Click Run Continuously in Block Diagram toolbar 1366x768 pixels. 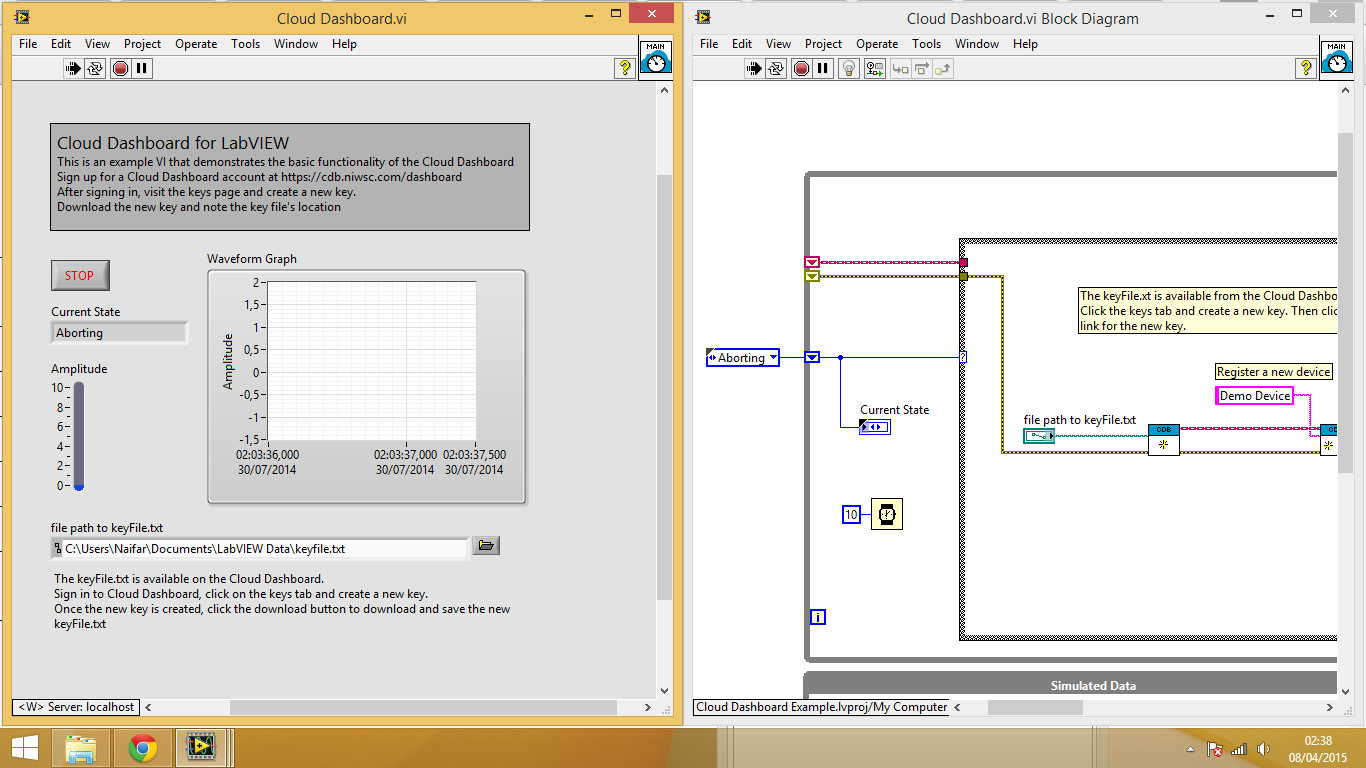(776, 69)
